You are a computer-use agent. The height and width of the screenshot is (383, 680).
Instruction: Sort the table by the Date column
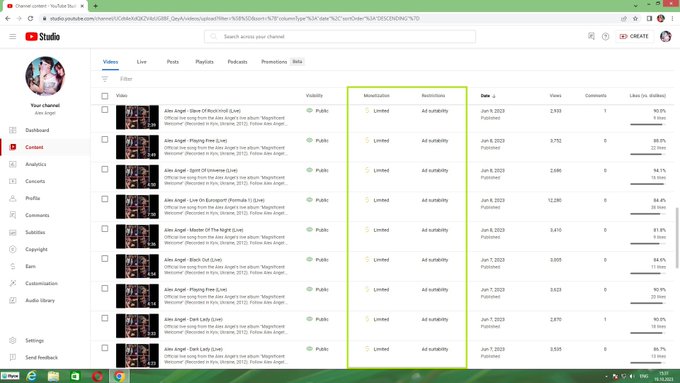click(x=488, y=96)
